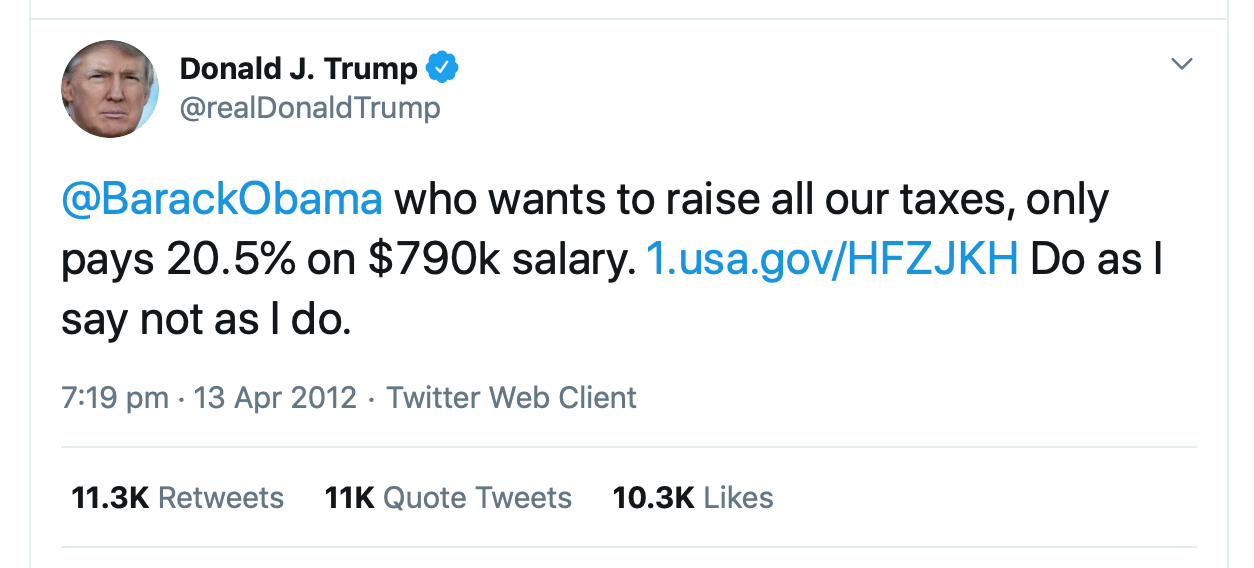
Task: Open the Likes list
Action: click(738, 498)
